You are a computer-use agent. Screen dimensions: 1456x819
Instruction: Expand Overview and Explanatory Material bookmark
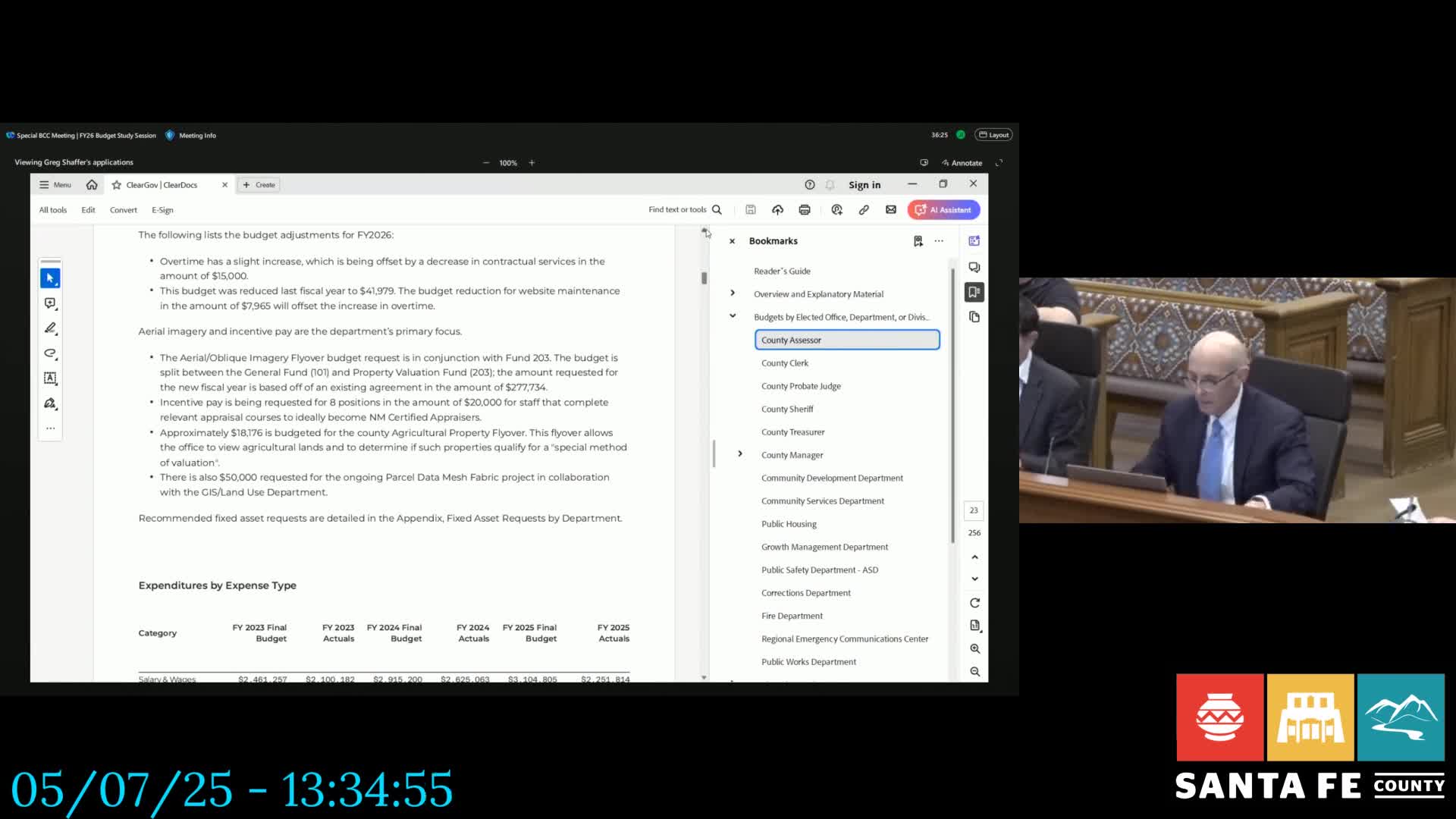coord(733,293)
